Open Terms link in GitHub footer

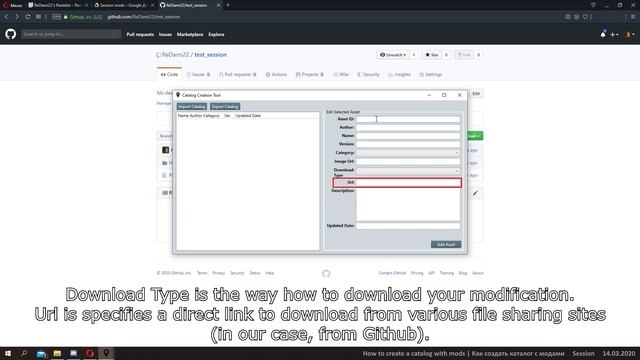[202, 273]
